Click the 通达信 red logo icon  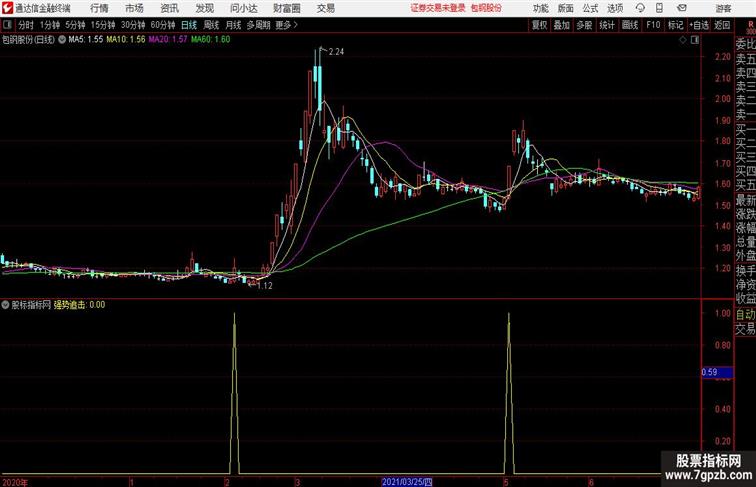point(7,8)
